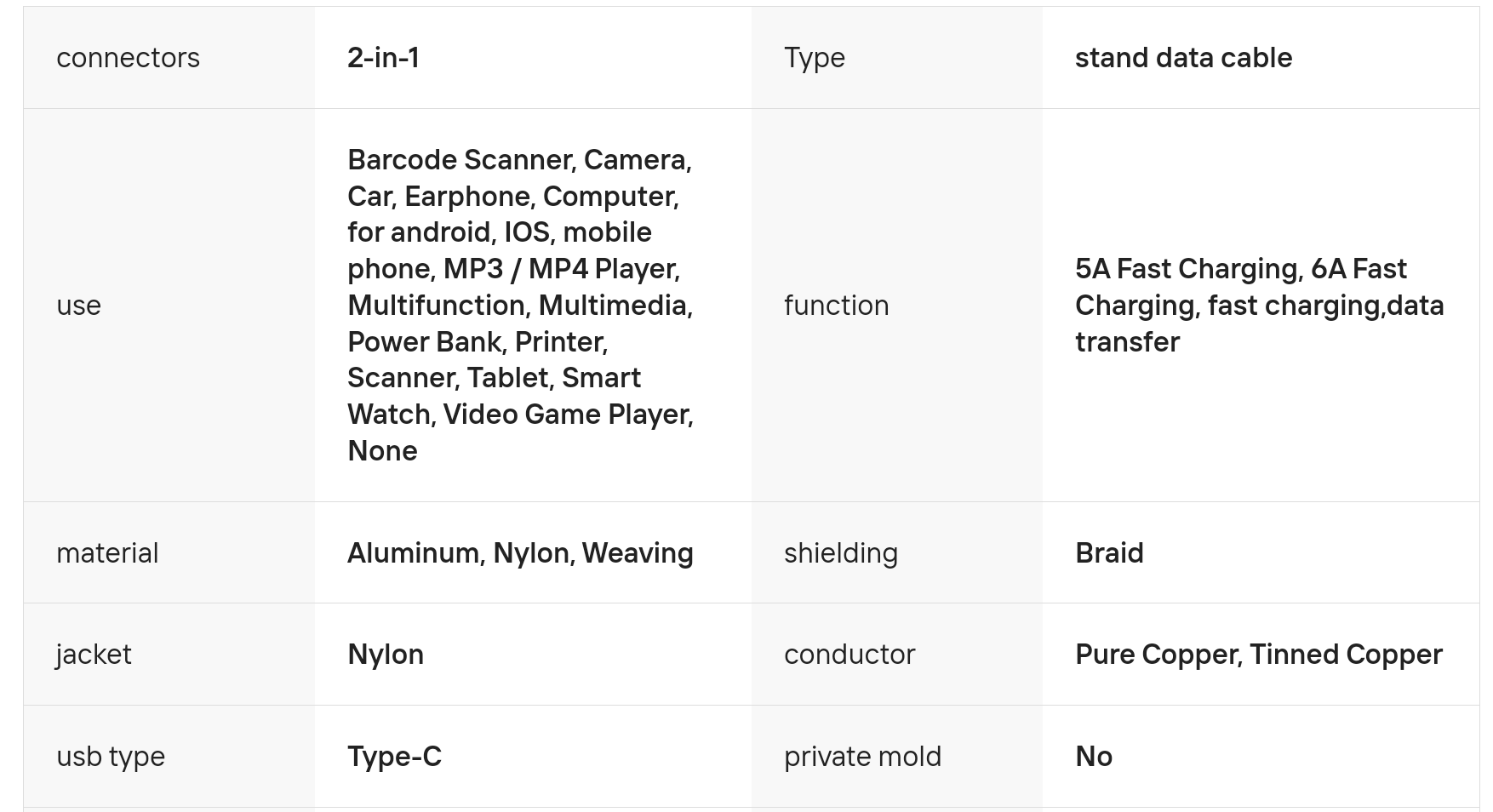Select the "2-in-1" connectors value

(x=383, y=58)
